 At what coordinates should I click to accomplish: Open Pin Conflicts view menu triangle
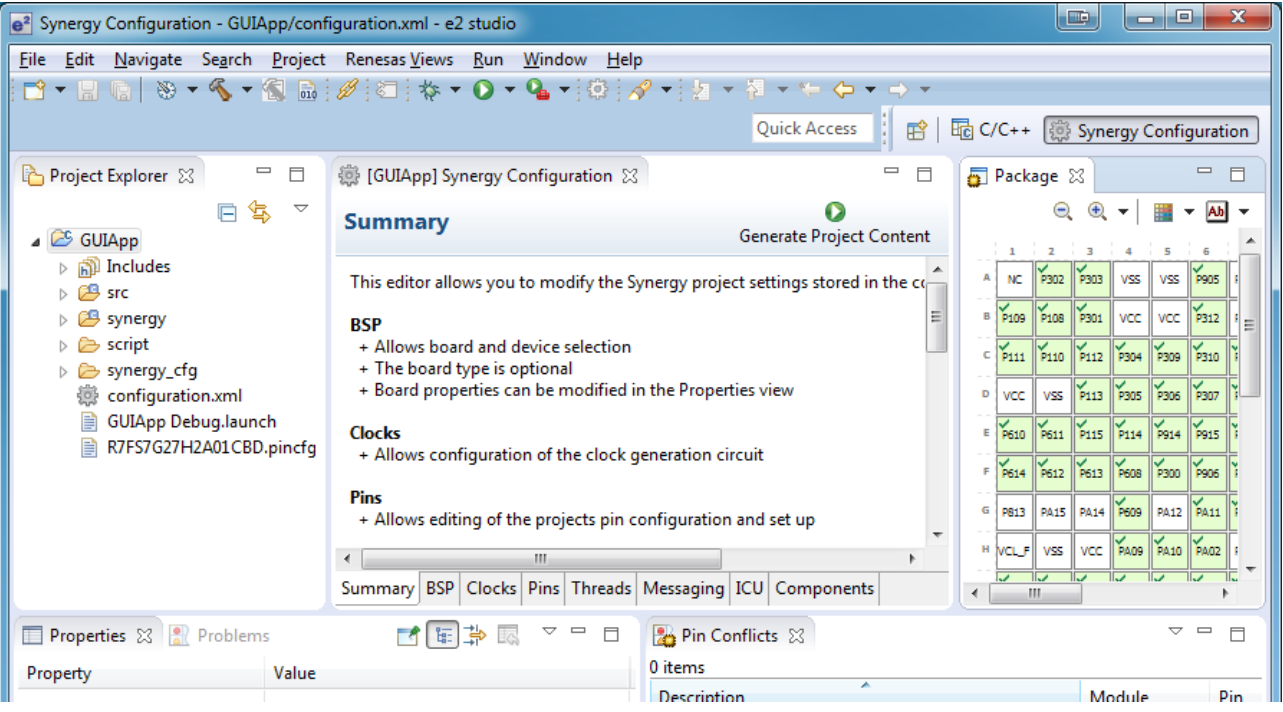point(1176,631)
